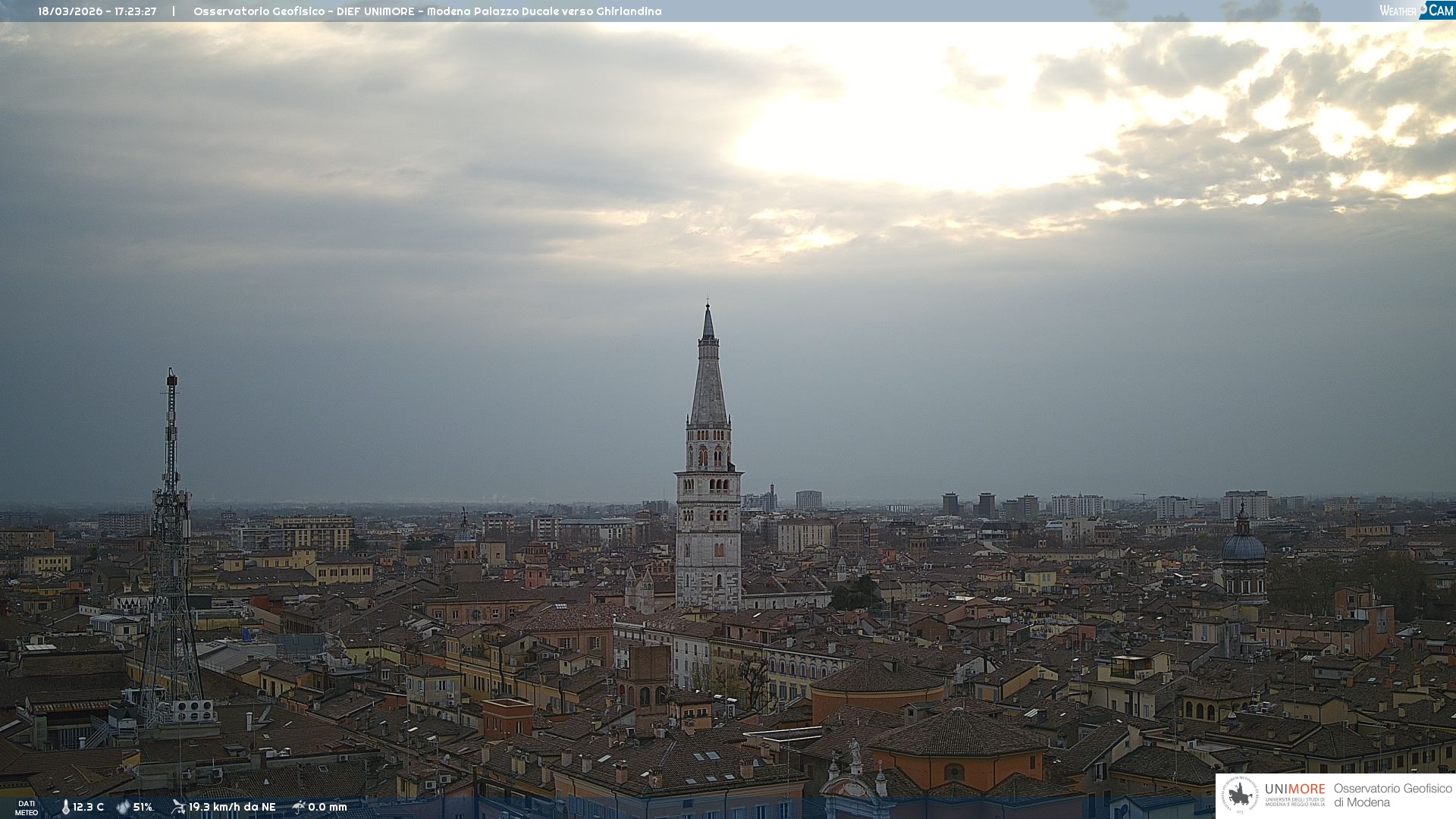Click the DATI METEO label

(x=27, y=808)
